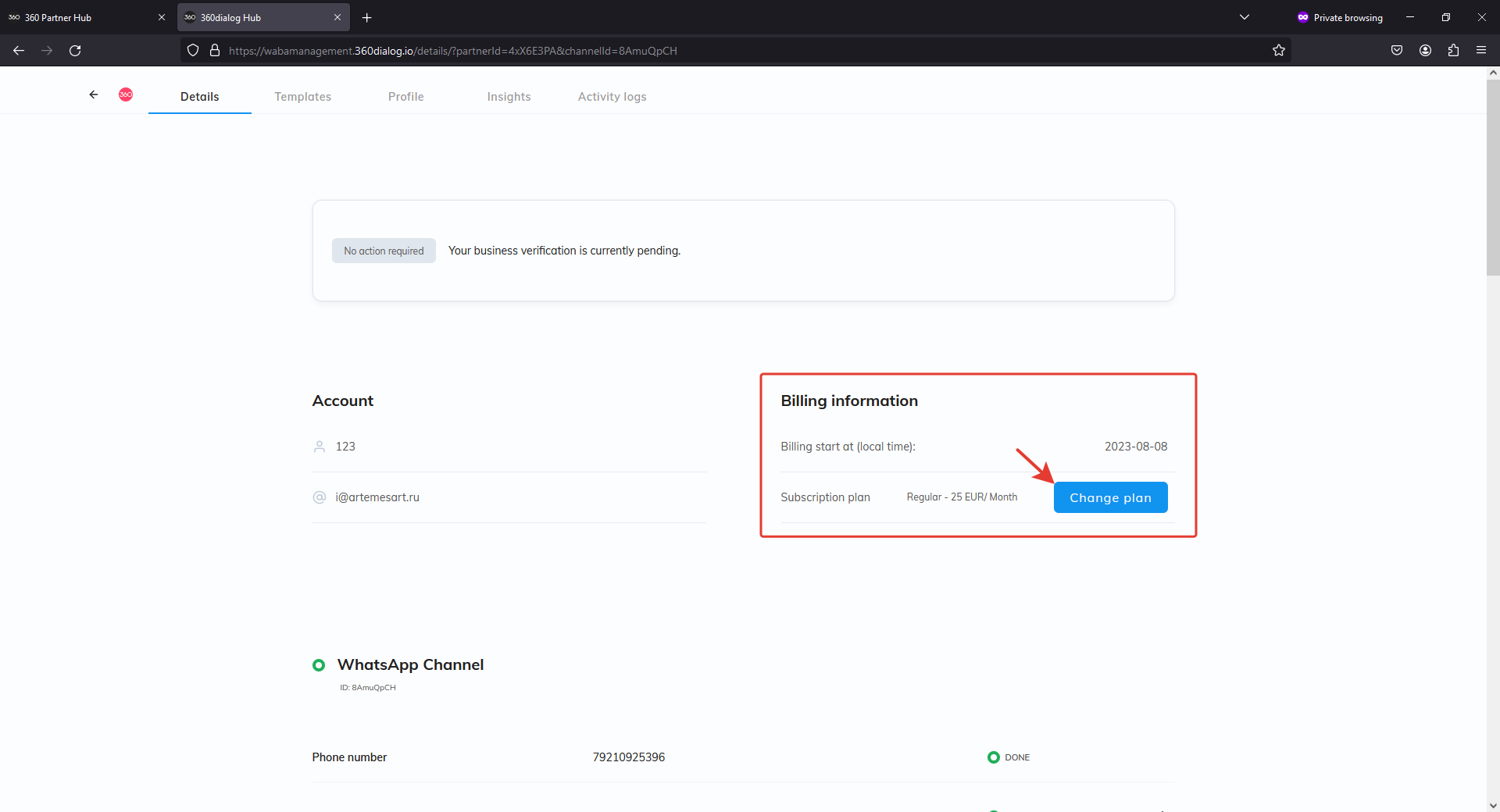Click the Account heading
This screenshot has width=1500, height=812.
[x=343, y=401]
